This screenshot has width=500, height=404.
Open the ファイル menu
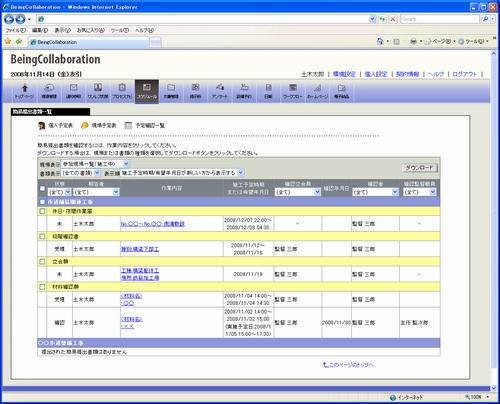click(x=15, y=30)
